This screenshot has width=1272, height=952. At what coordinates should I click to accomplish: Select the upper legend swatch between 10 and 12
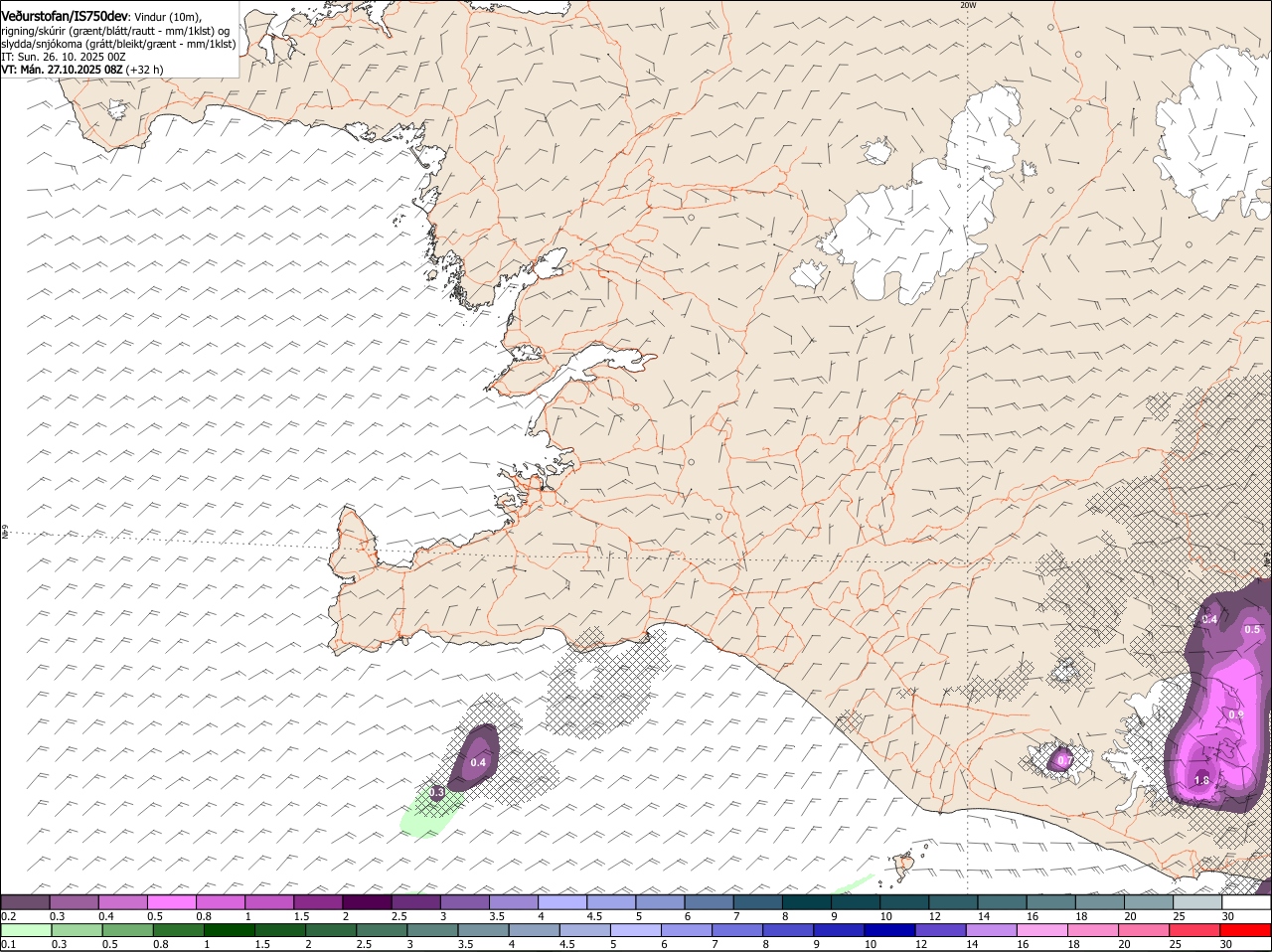pos(903,901)
